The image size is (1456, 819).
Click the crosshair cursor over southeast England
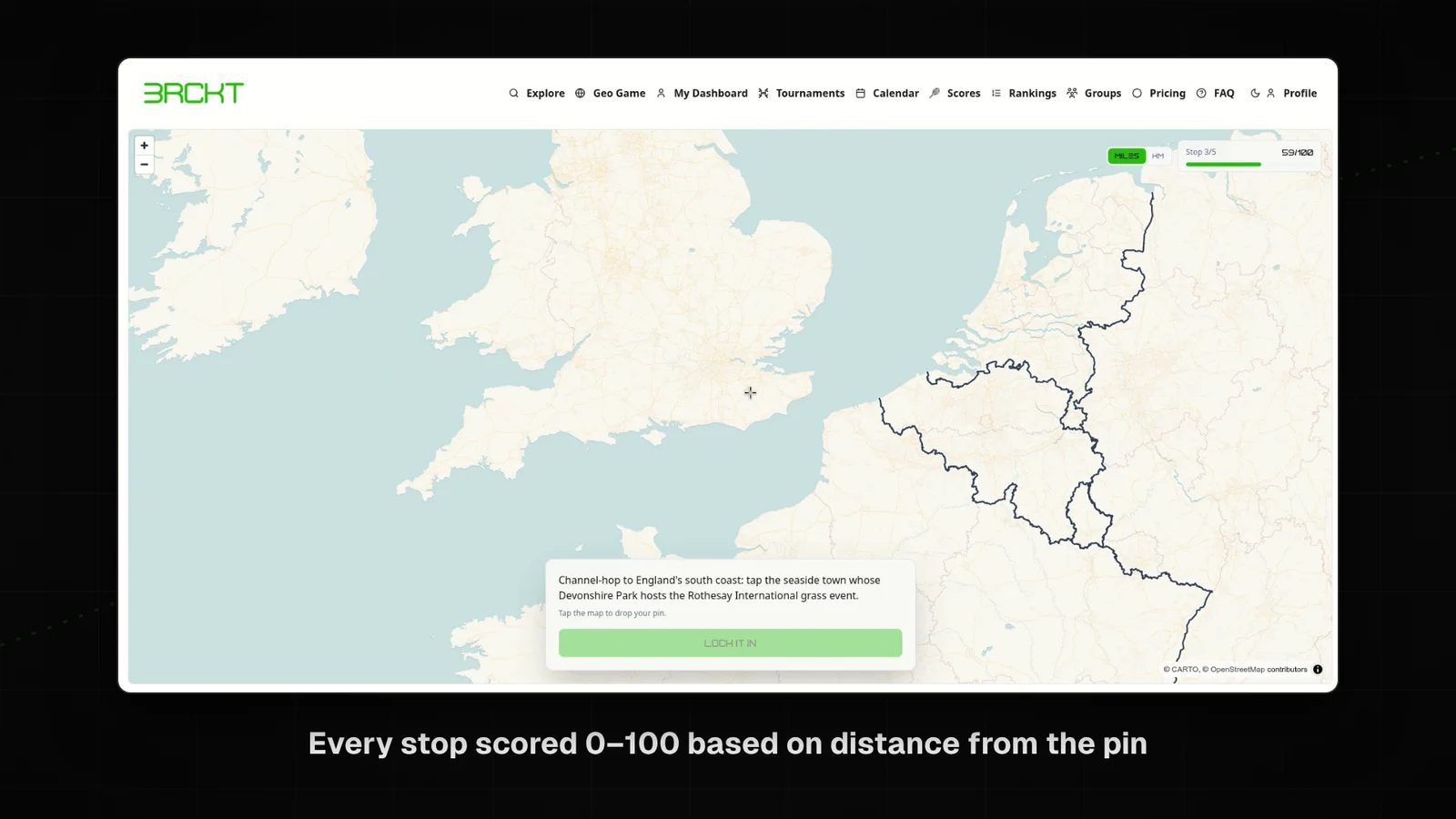click(x=750, y=393)
